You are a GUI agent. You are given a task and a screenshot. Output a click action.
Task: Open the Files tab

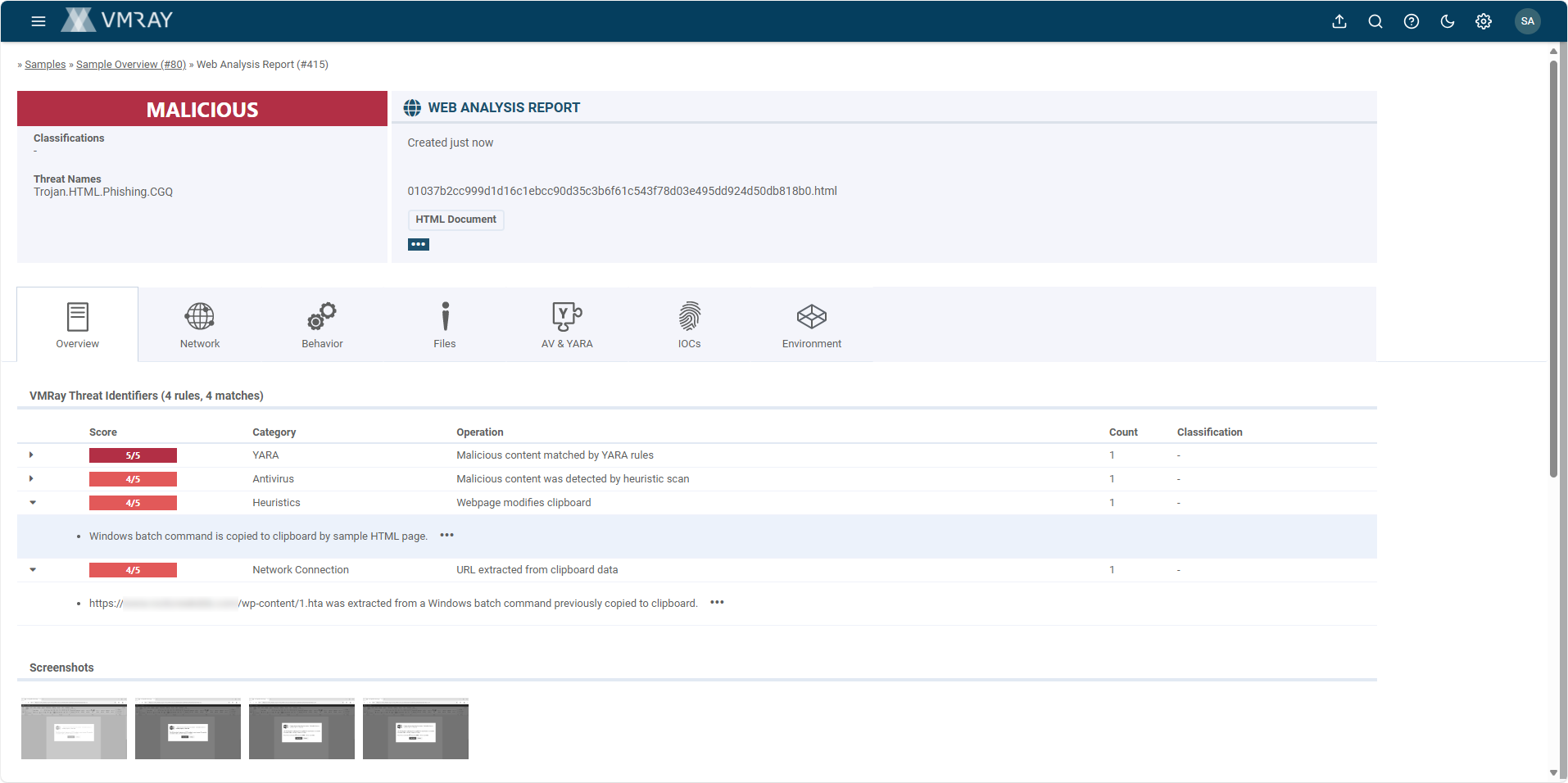pos(445,324)
